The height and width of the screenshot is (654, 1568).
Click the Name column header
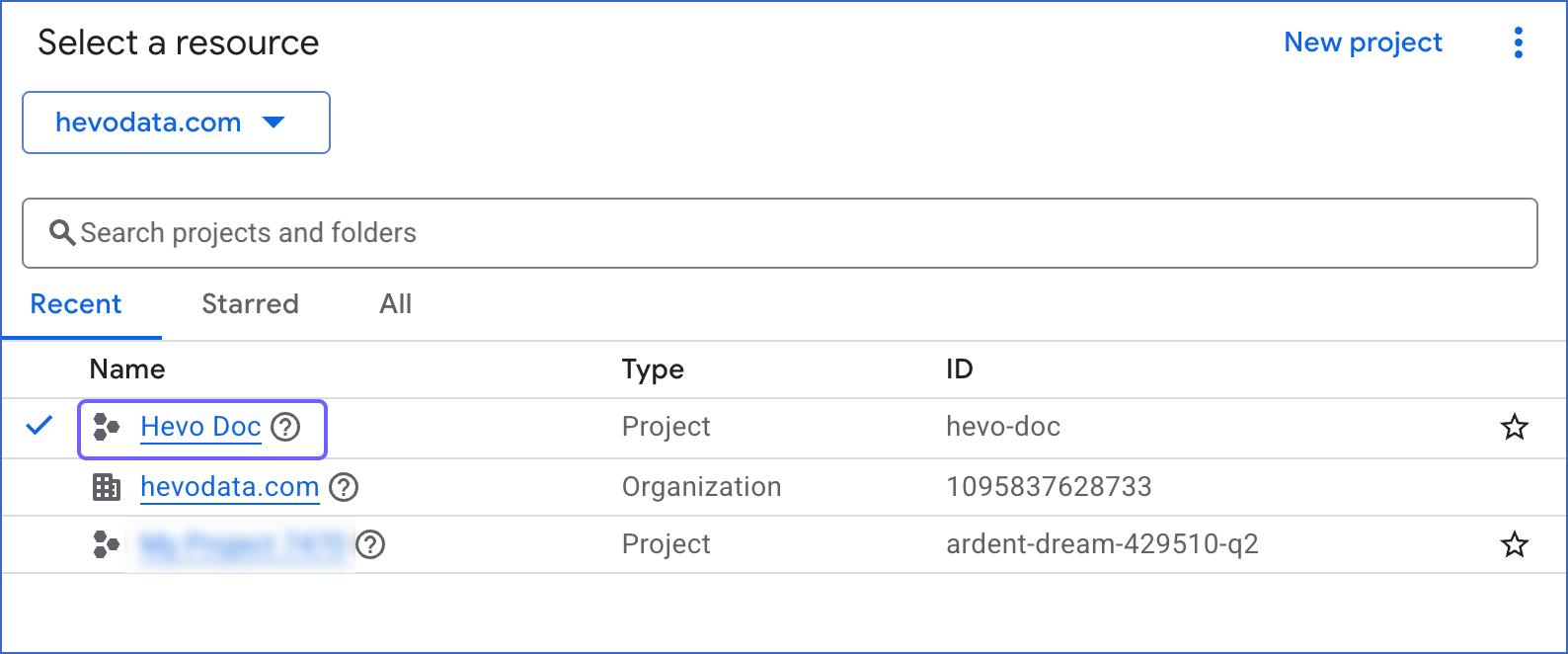(x=127, y=369)
